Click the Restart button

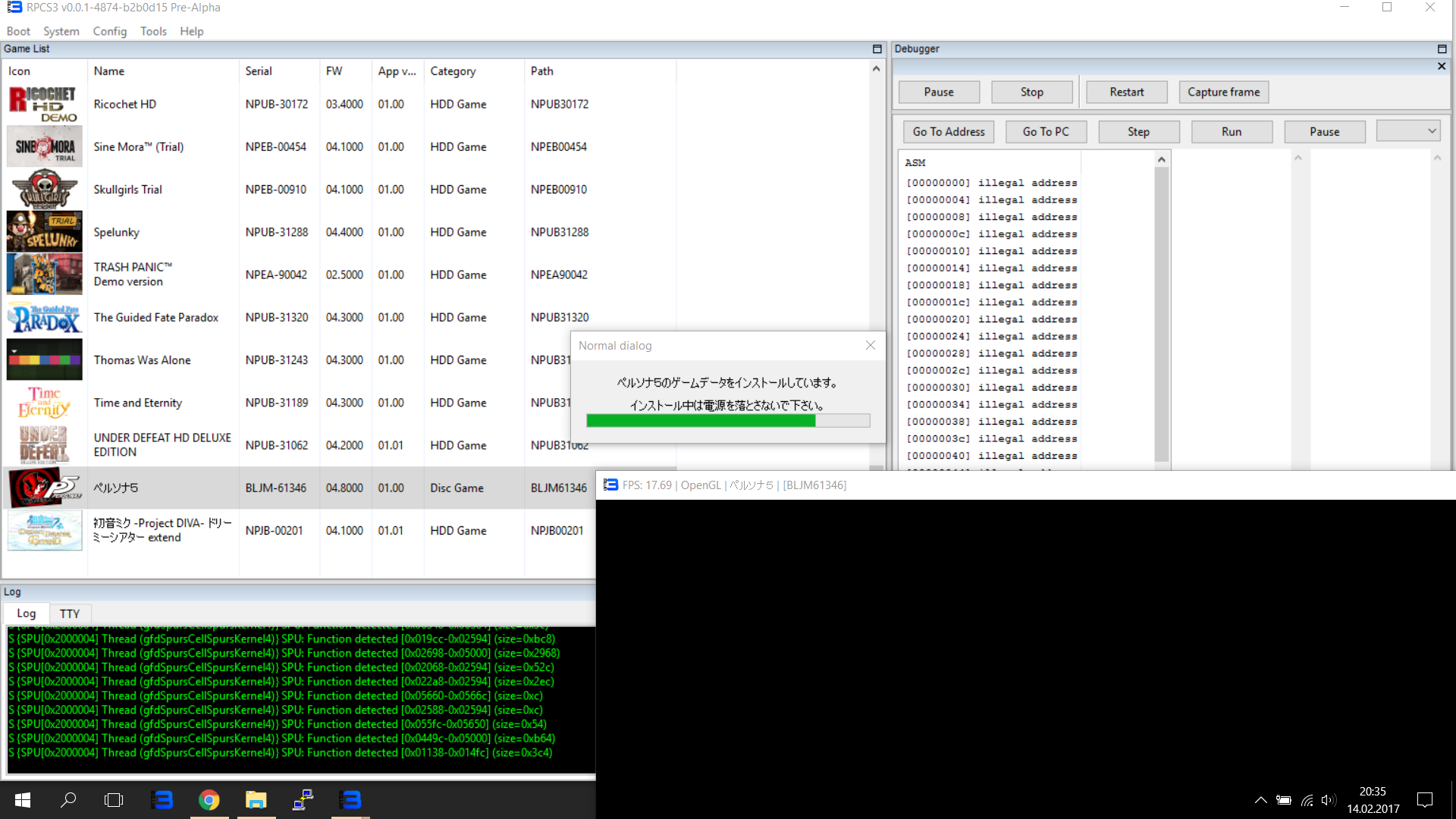coord(1127,92)
